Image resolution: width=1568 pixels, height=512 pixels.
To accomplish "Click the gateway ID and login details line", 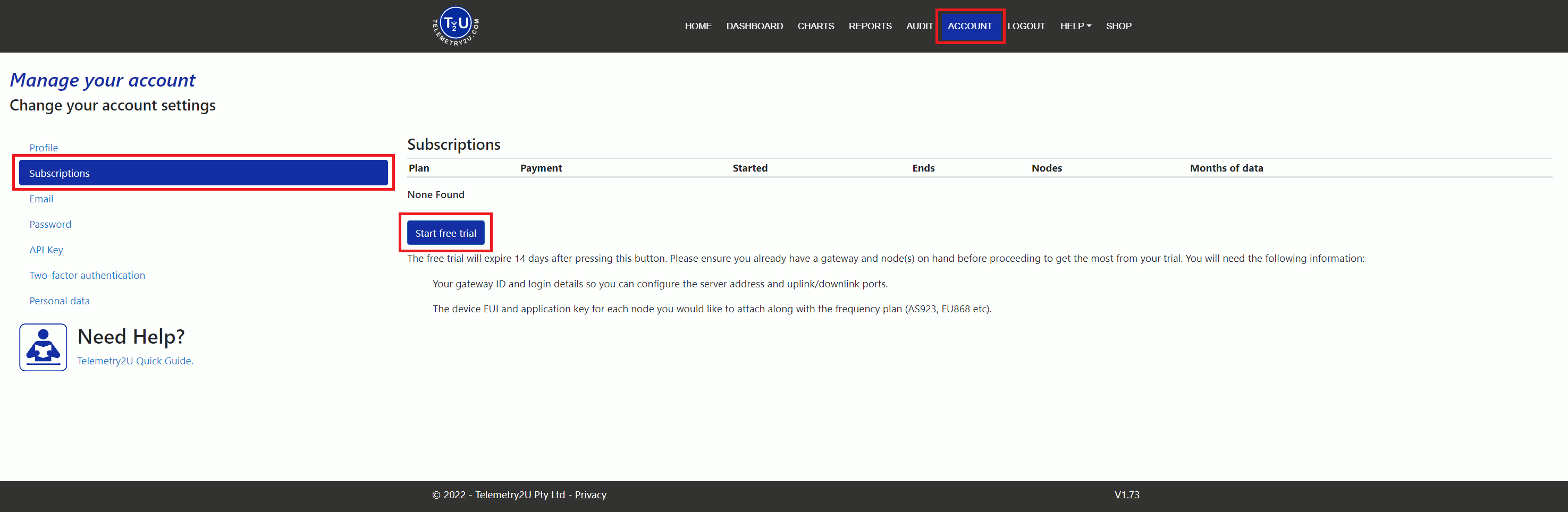I will click(660, 284).
